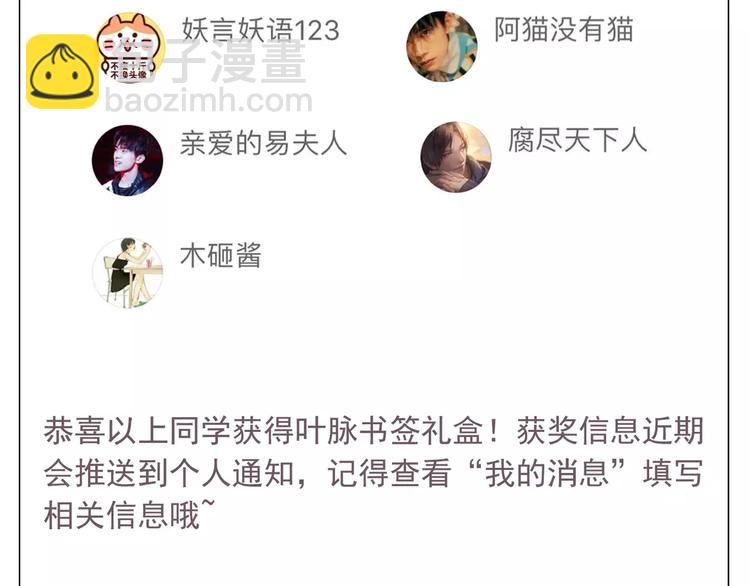Image resolution: width=750 pixels, height=586 pixels.
Task: Click the words 获奖信息近期
Action: pos(610,431)
